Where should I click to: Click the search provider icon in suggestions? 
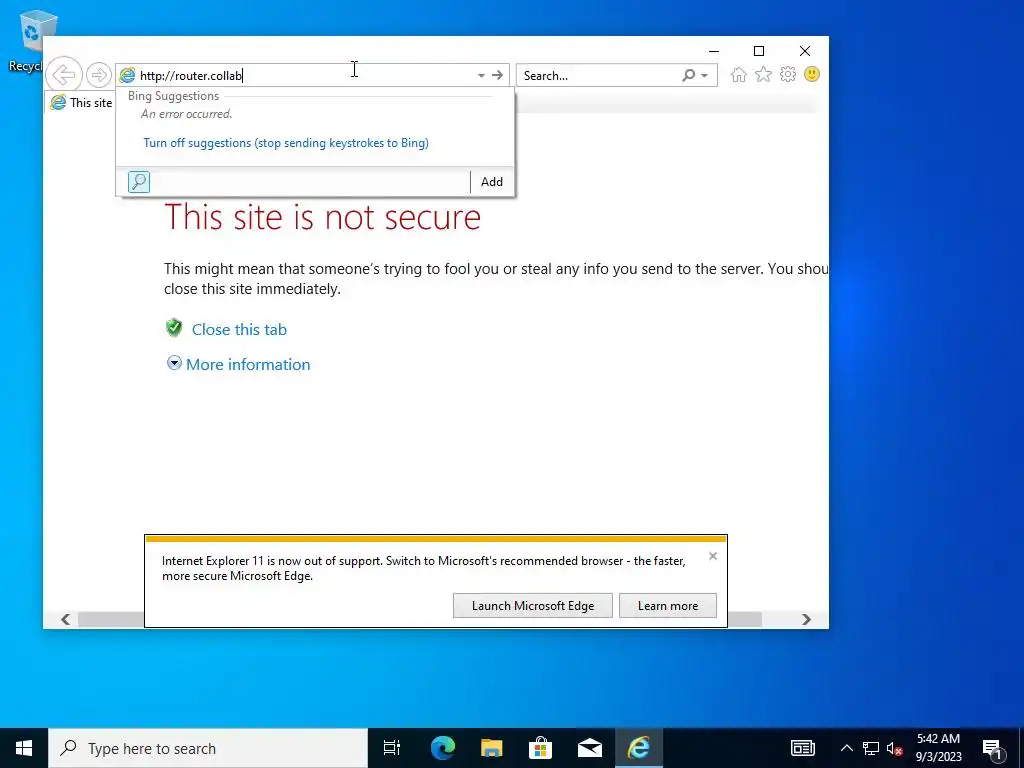pos(138,182)
